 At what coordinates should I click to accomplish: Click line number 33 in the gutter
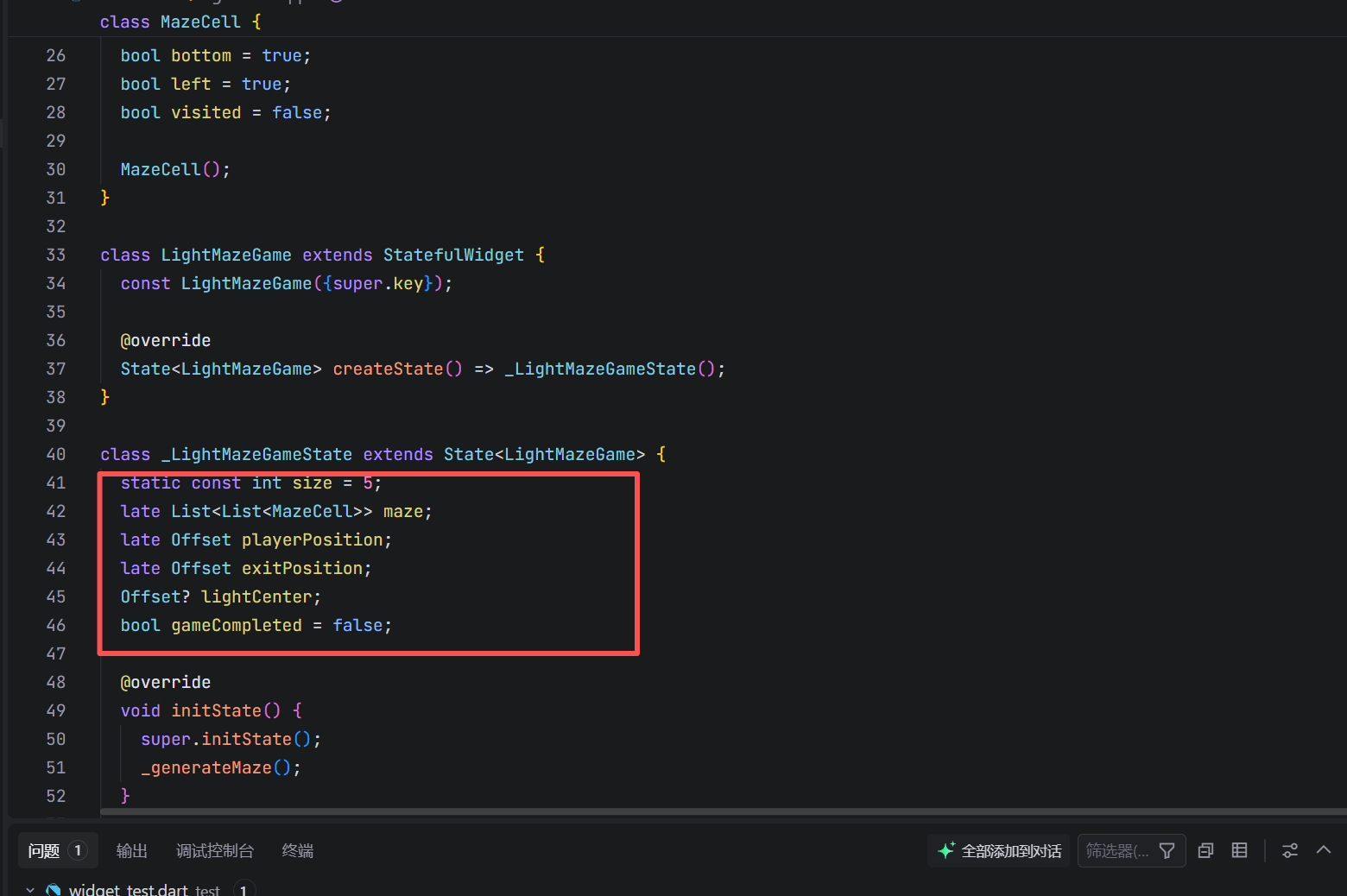(x=56, y=255)
